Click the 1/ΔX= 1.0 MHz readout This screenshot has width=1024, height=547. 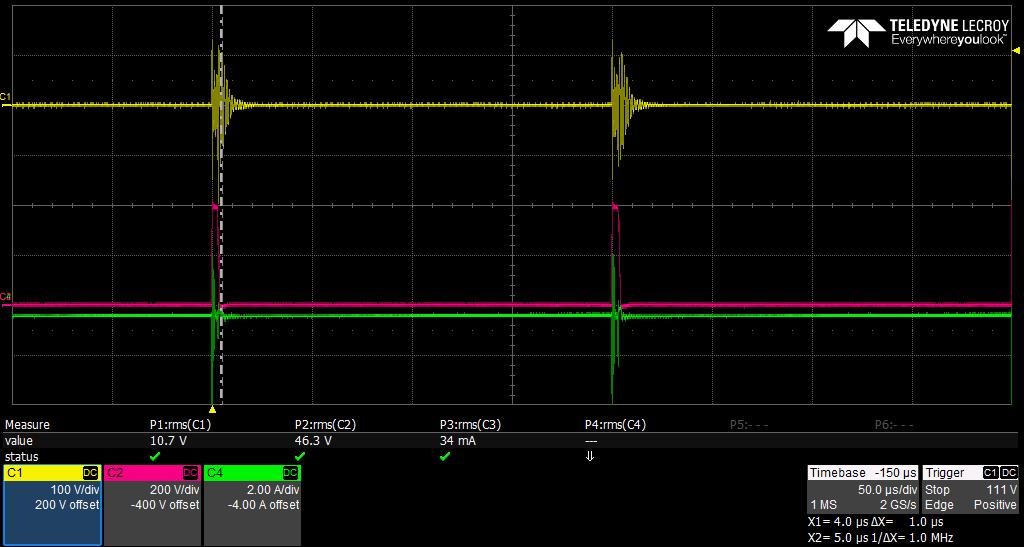[x=912, y=539]
